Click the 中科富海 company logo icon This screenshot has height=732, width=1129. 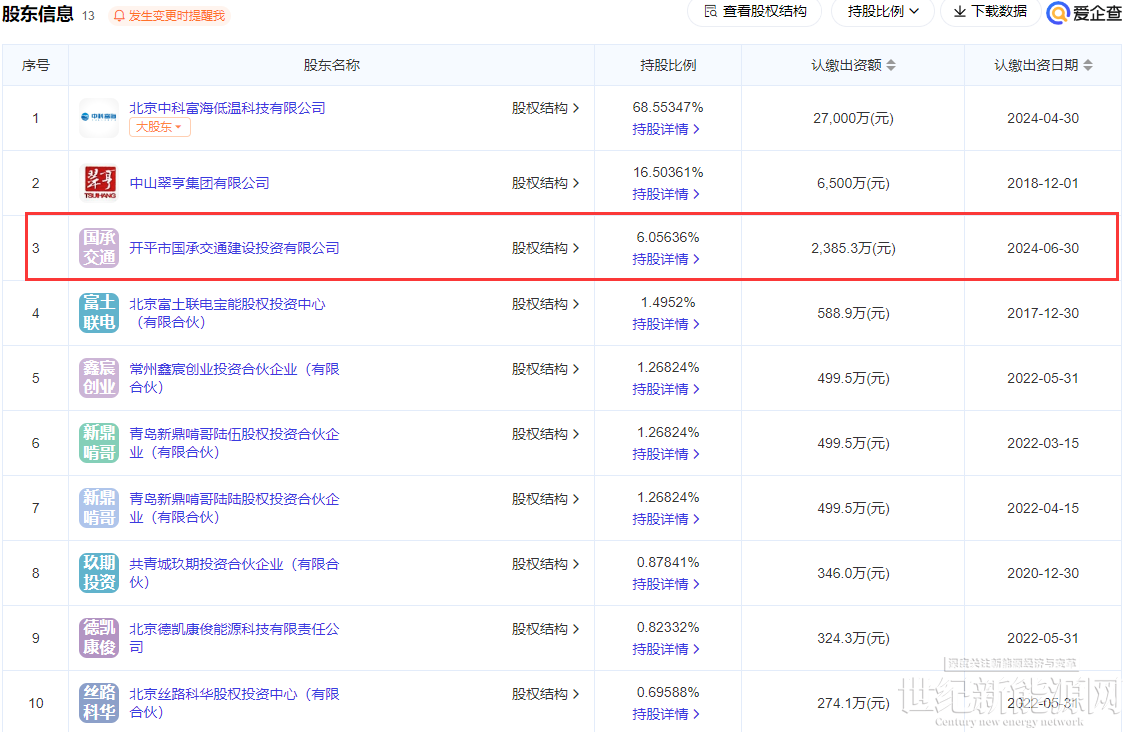coord(99,118)
